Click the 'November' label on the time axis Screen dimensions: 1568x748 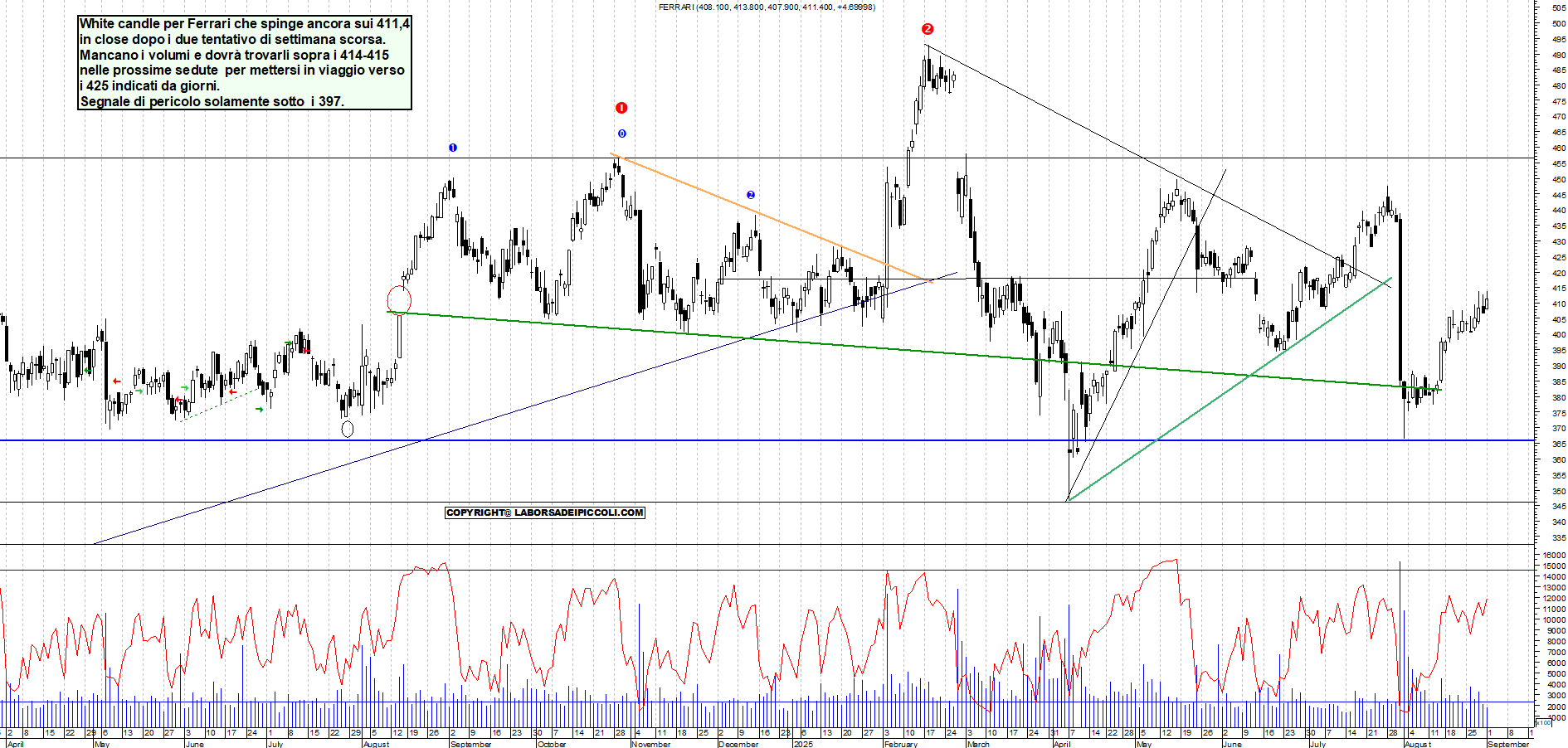(x=651, y=744)
